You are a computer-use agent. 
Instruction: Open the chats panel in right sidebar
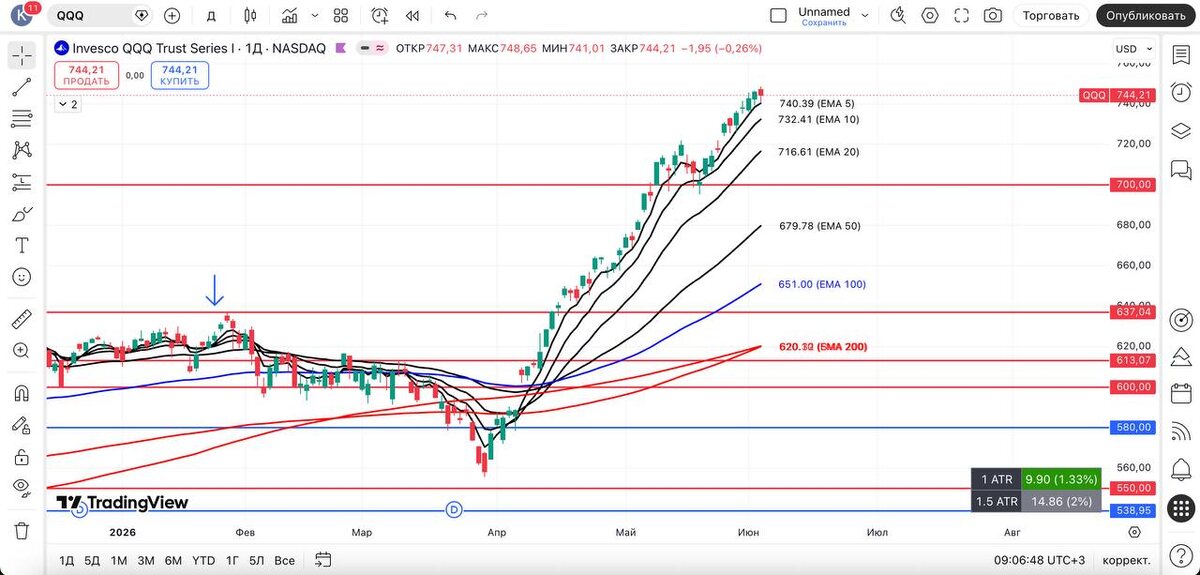(1181, 168)
